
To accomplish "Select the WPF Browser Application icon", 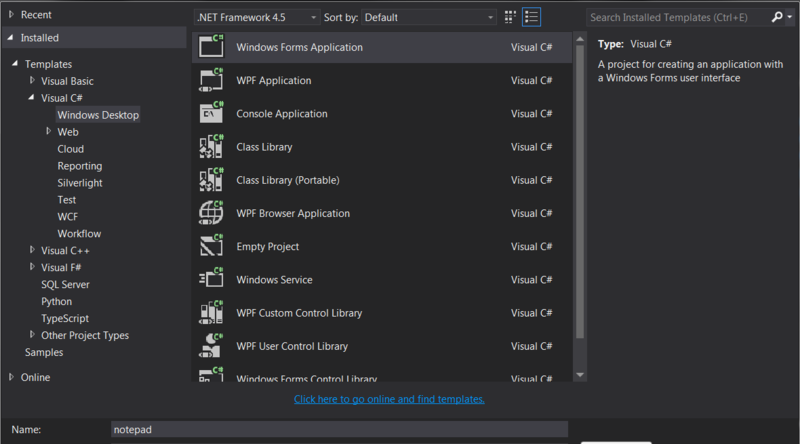I will click(x=211, y=213).
